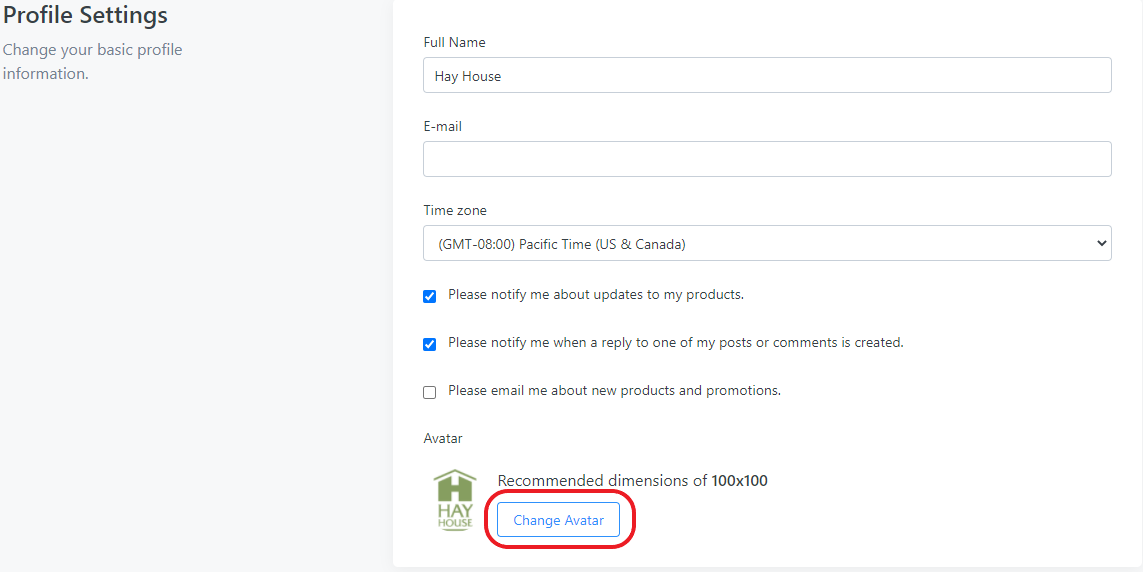Click into the empty E-mail field
The width and height of the screenshot is (1143, 572).
click(x=766, y=159)
